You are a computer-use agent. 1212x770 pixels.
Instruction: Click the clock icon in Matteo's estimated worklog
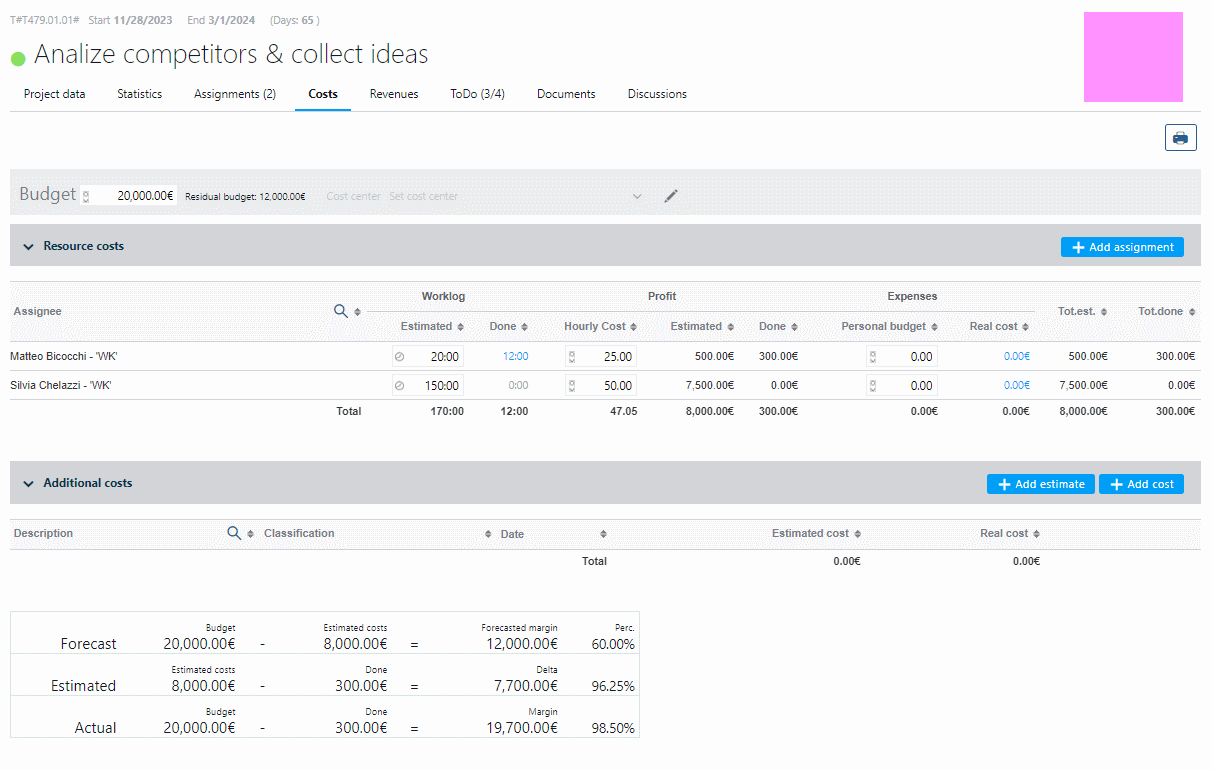[x=400, y=356]
